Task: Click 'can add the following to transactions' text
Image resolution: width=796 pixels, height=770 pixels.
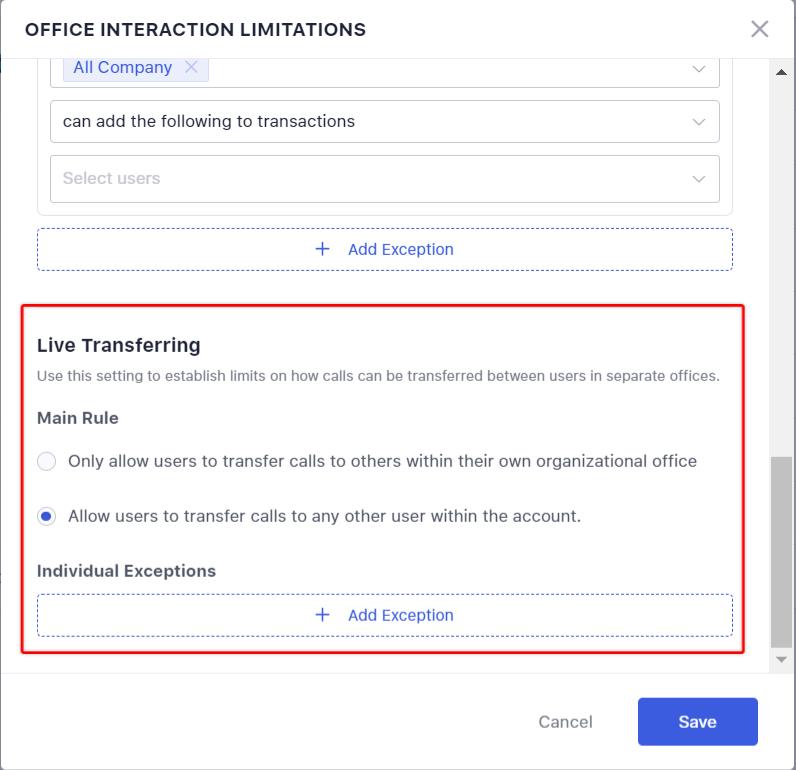Action: pyautogui.click(x=209, y=122)
